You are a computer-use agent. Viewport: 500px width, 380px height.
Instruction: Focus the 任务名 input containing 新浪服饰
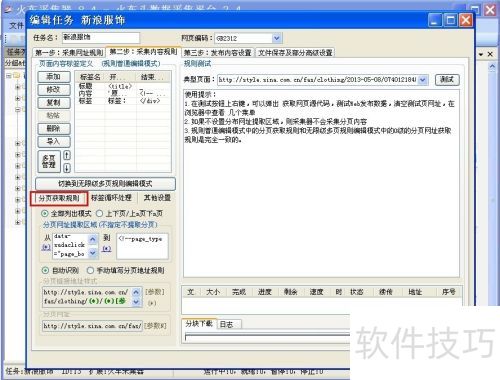(x=101, y=37)
